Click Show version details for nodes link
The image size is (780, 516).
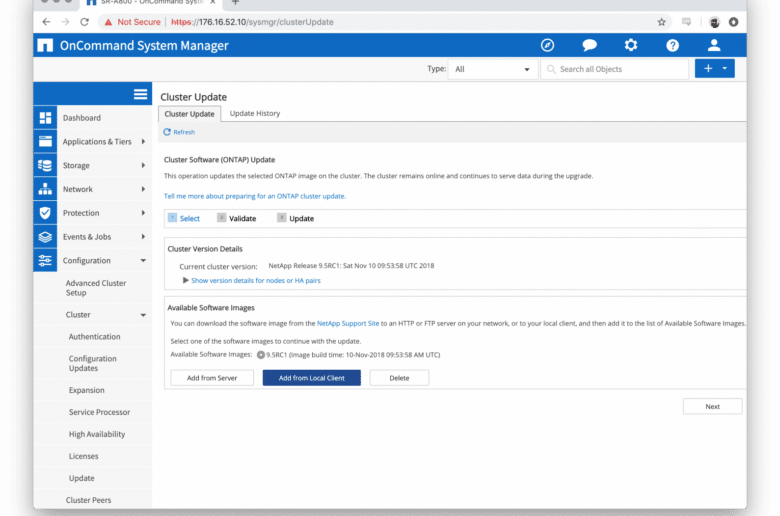[x=256, y=280]
